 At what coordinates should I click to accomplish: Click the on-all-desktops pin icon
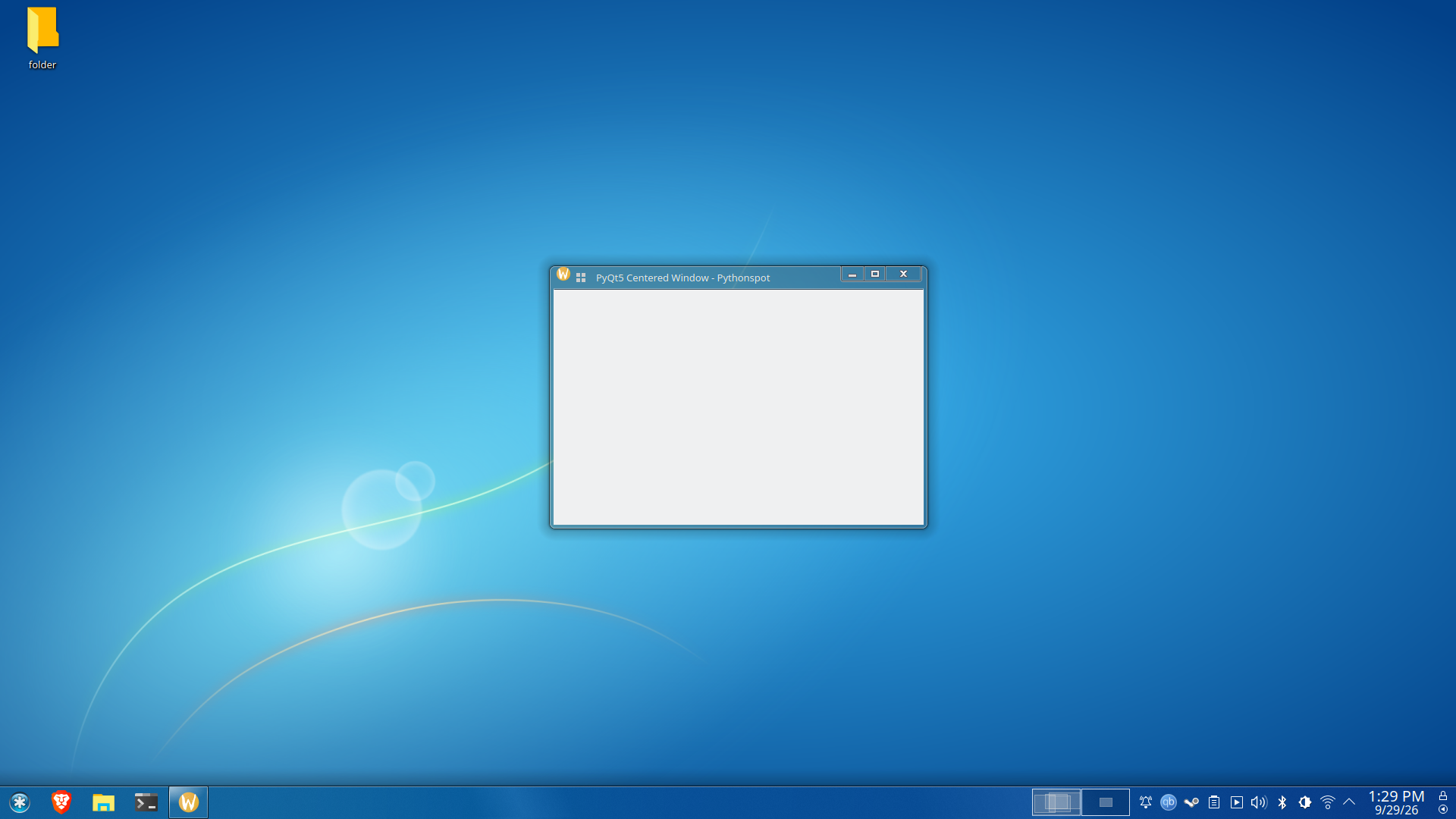[581, 278]
